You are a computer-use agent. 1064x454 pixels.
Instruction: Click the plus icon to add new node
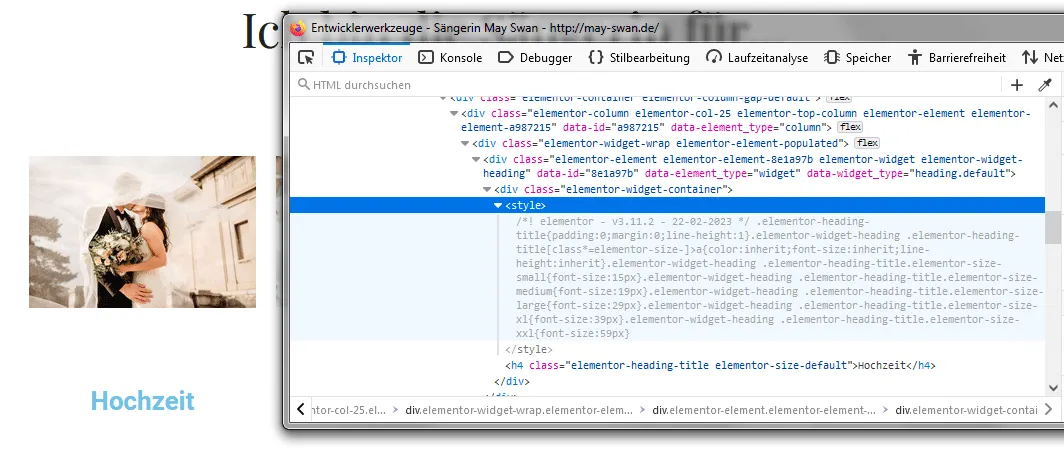click(x=1016, y=85)
